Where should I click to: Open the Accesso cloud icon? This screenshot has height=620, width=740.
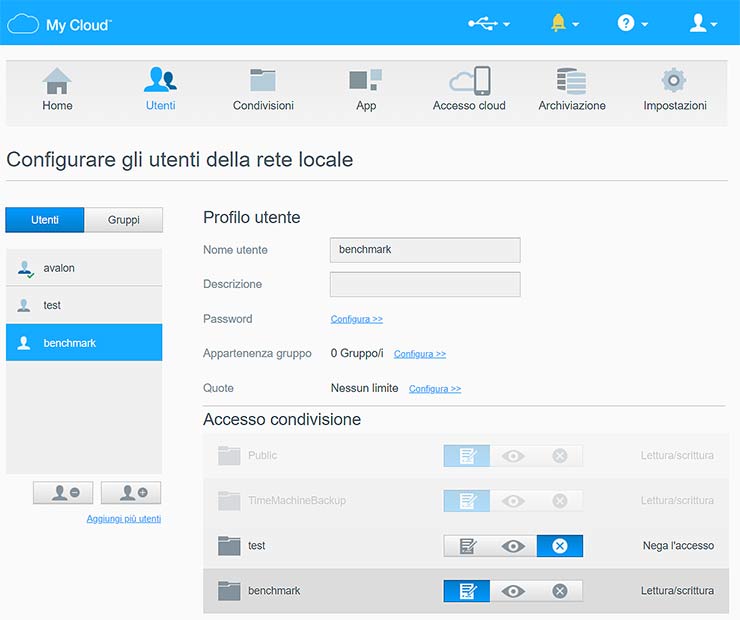coord(469,82)
